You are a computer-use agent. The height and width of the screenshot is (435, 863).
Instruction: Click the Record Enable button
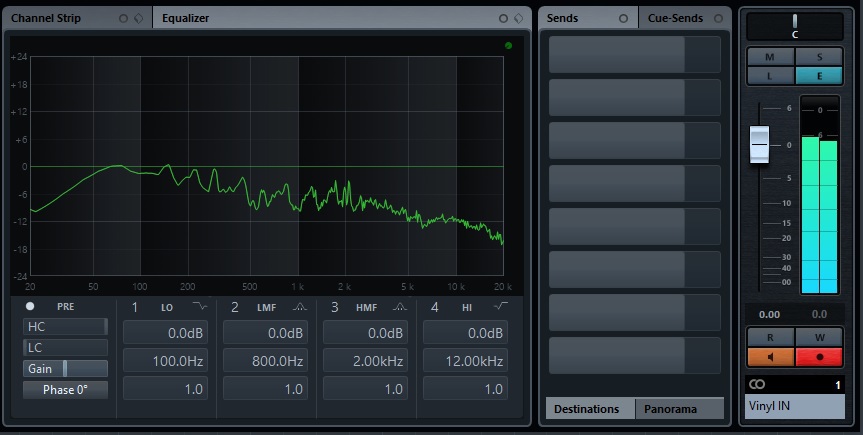[x=820, y=356]
